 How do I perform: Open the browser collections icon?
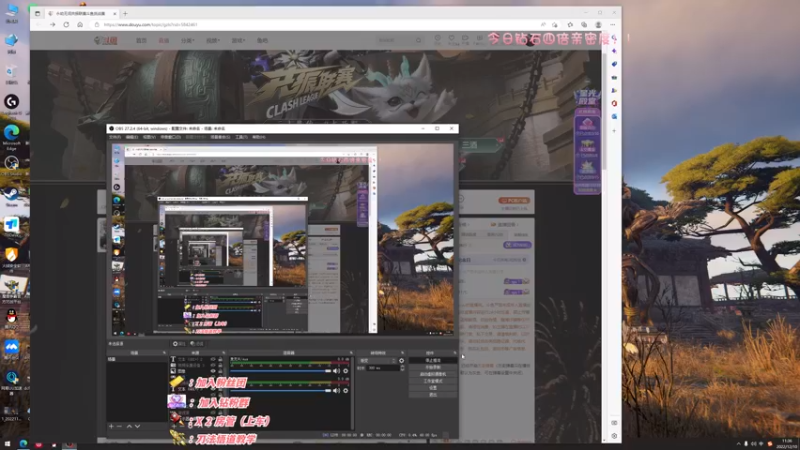584,24
